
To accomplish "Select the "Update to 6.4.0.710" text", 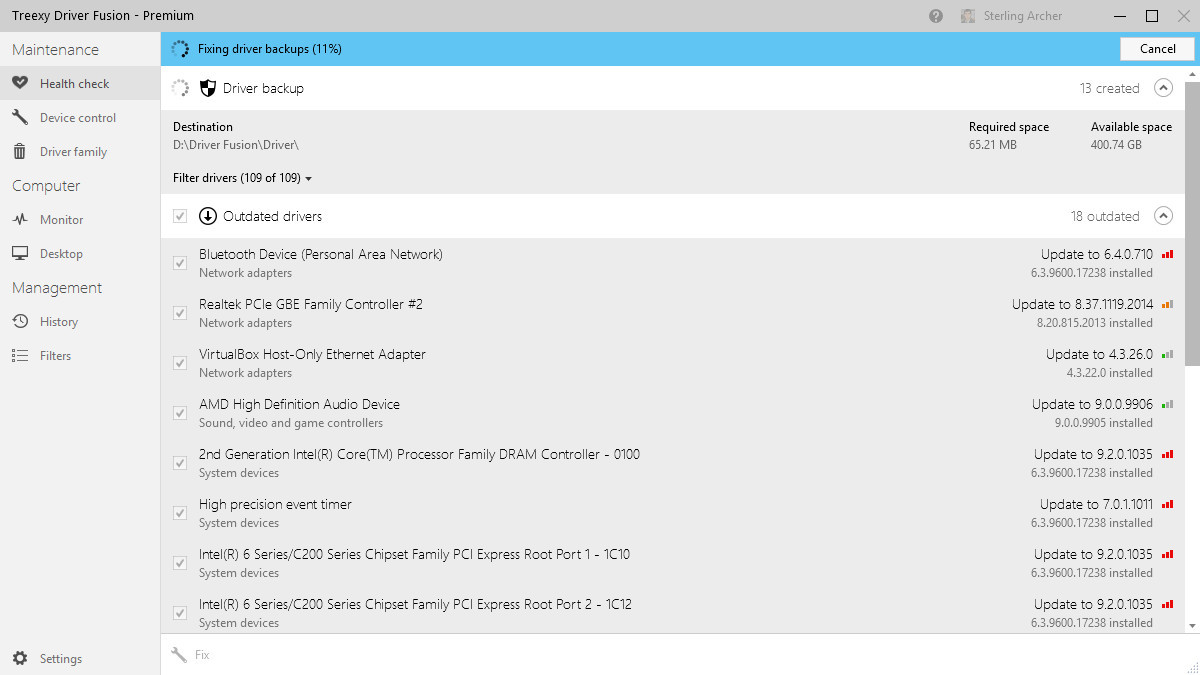I will (1097, 254).
